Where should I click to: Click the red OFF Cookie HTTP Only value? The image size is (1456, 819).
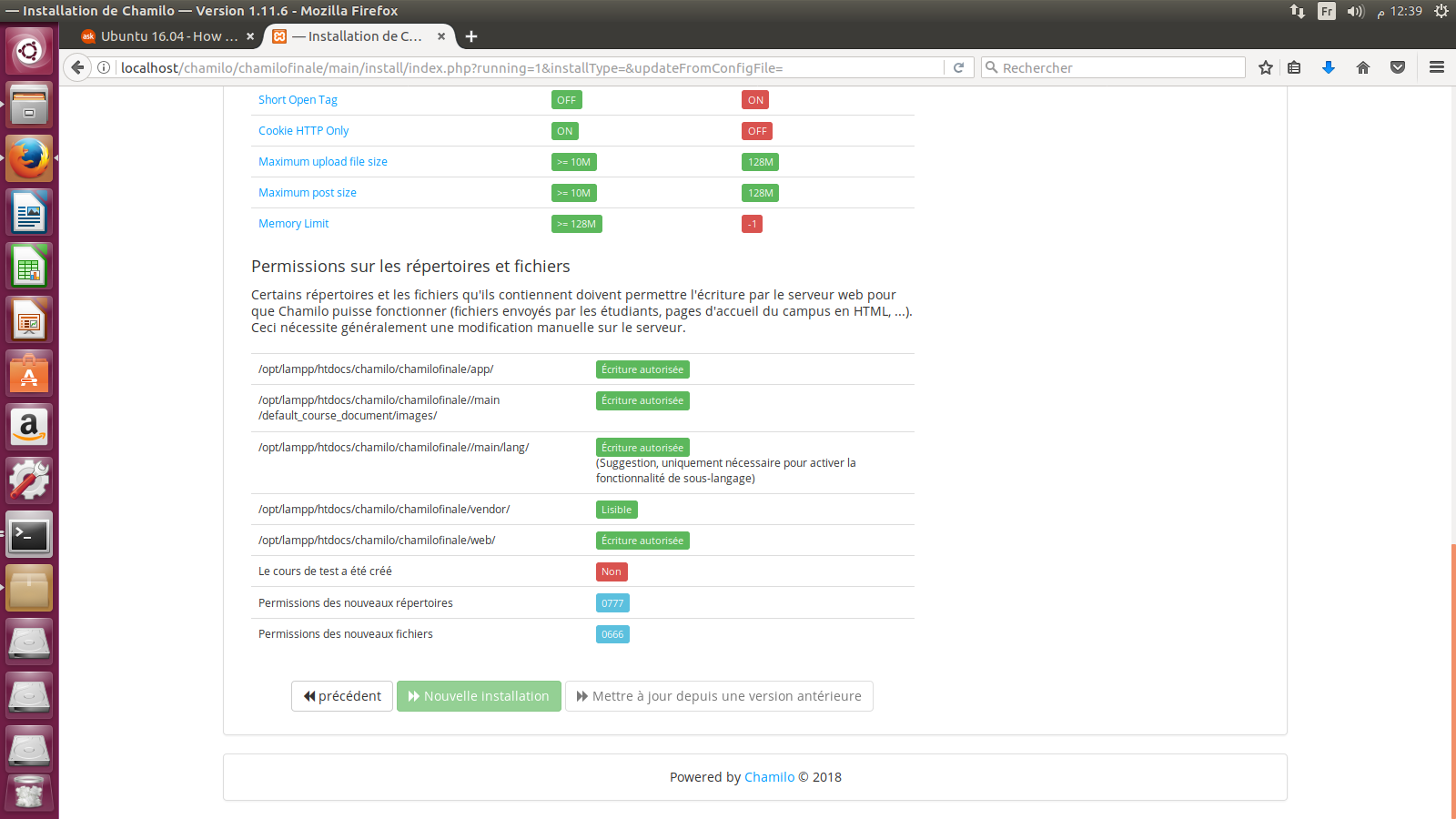click(x=757, y=131)
